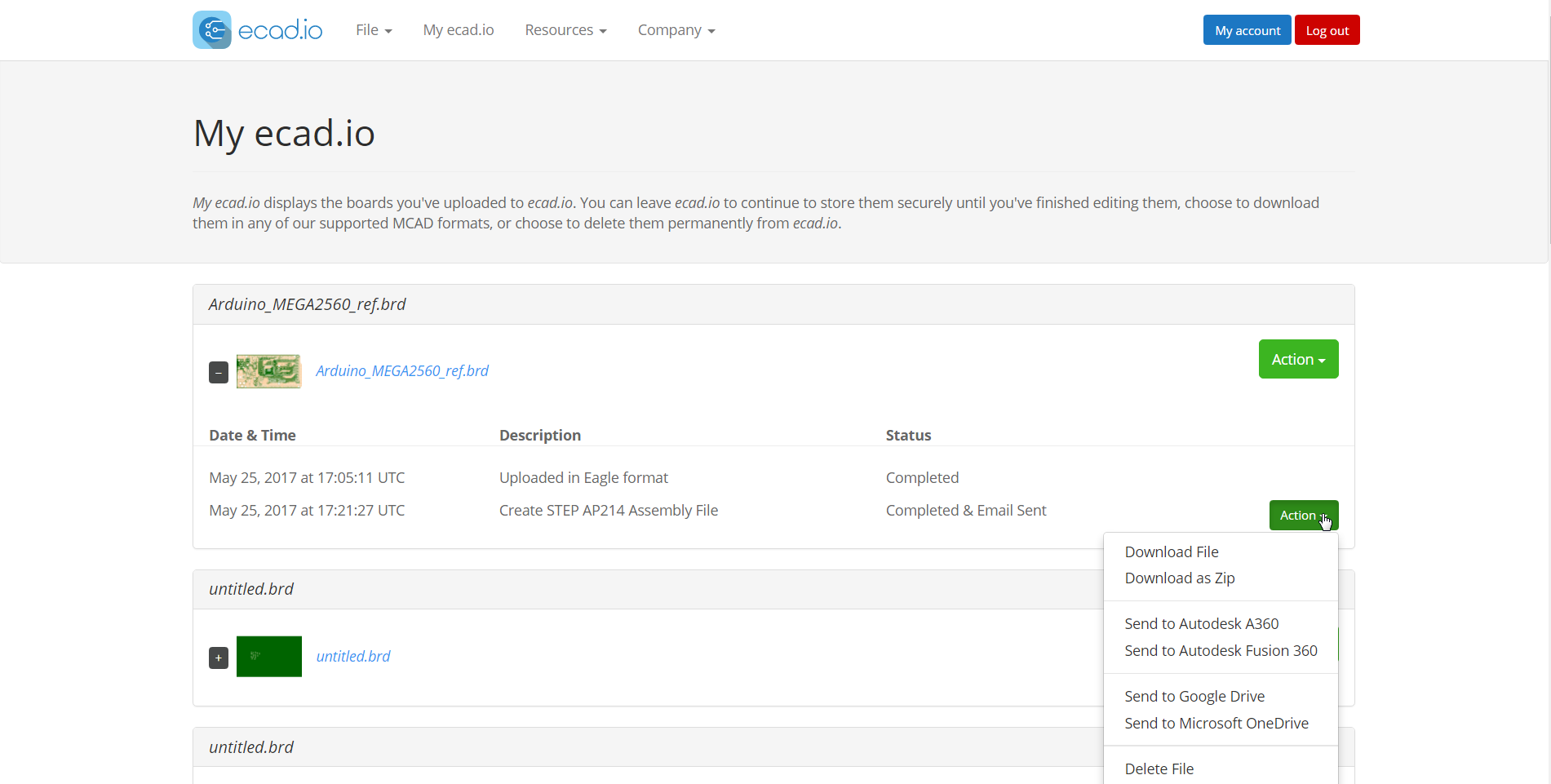Click the 'Uploaded in Eagle format' description

(583, 477)
